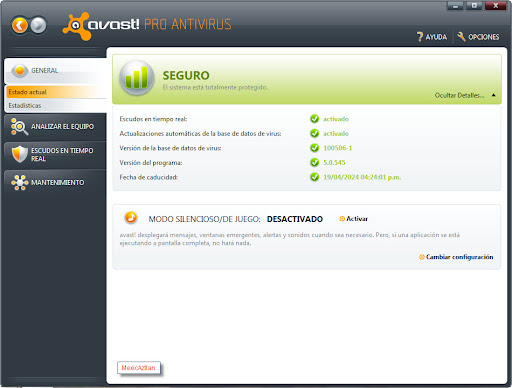
Task: Click the green check beside Escudos en tiempo real
Action: pos(314,119)
